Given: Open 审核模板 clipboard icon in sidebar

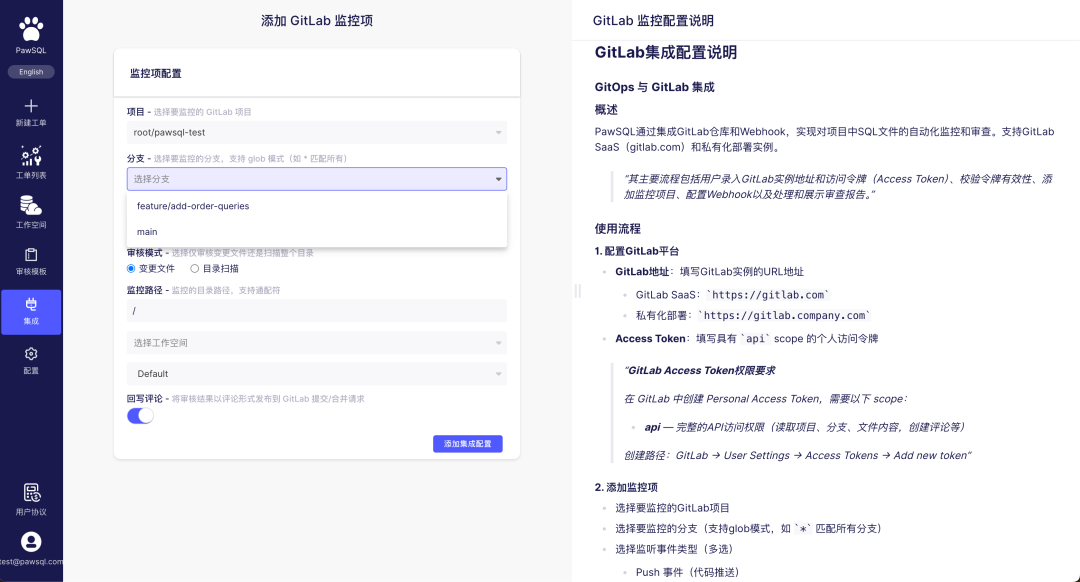Looking at the screenshot, I should (31, 255).
